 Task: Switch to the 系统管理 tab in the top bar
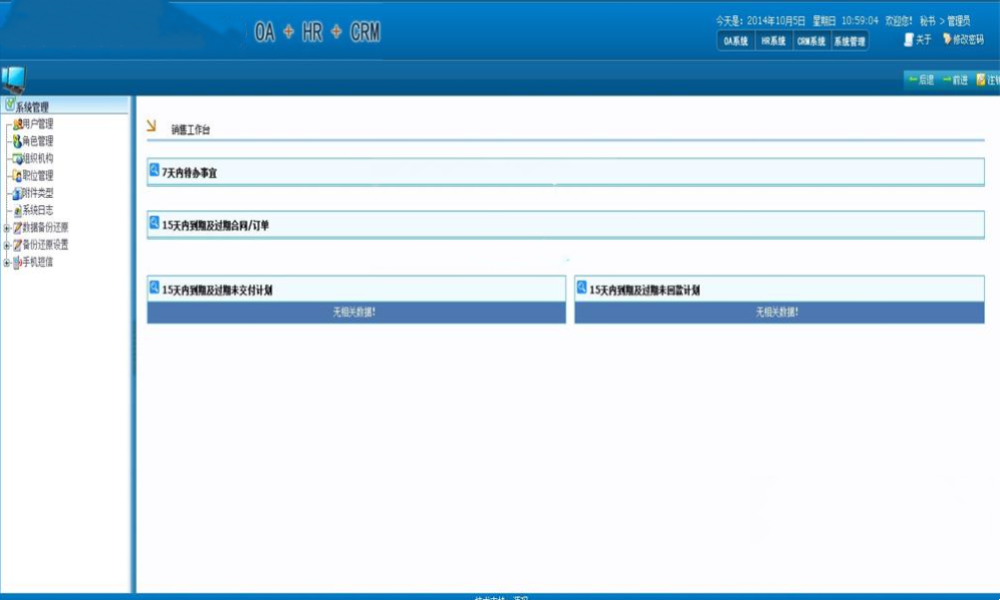[849, 41]
